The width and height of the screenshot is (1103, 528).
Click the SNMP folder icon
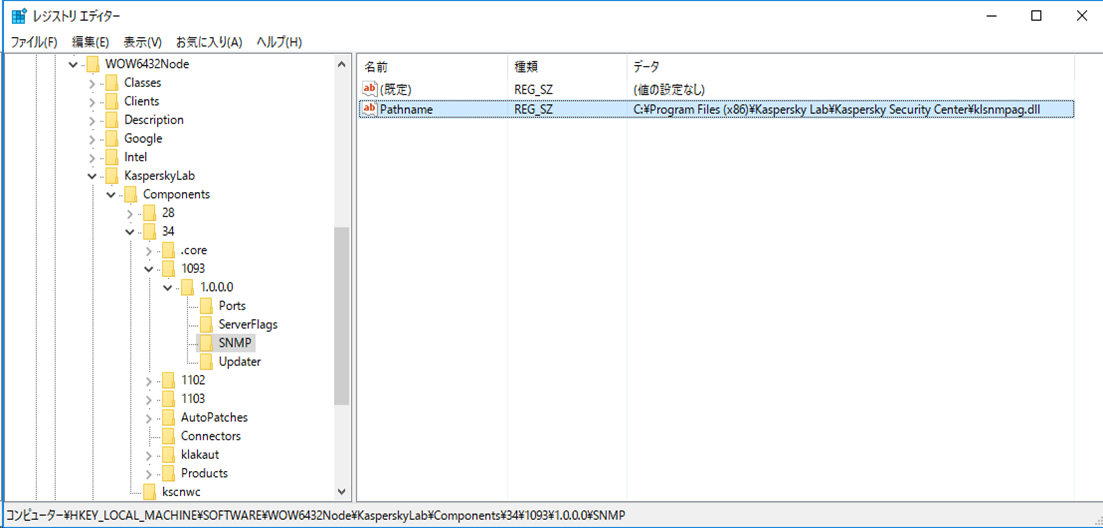206,343
